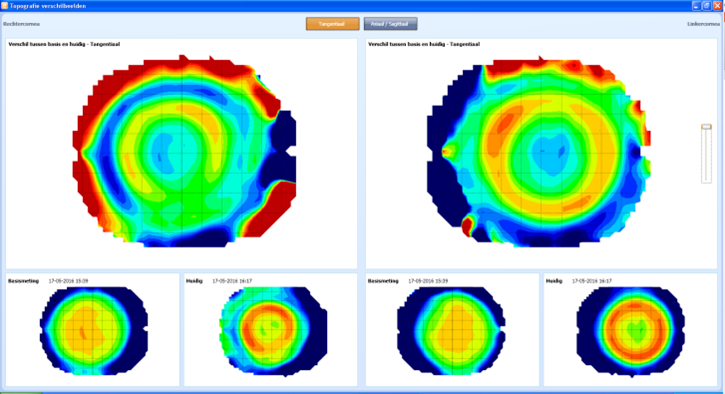This screenshot has width=725, height=394.
Task: Click the left cornea difference map title
Action: pyautogui.click(x=424, y=44)
